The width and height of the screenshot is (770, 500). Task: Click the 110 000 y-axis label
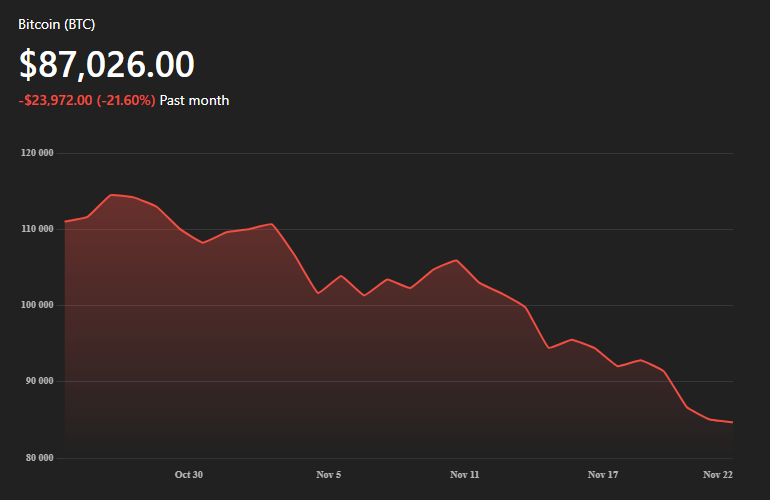coord(36,229)
